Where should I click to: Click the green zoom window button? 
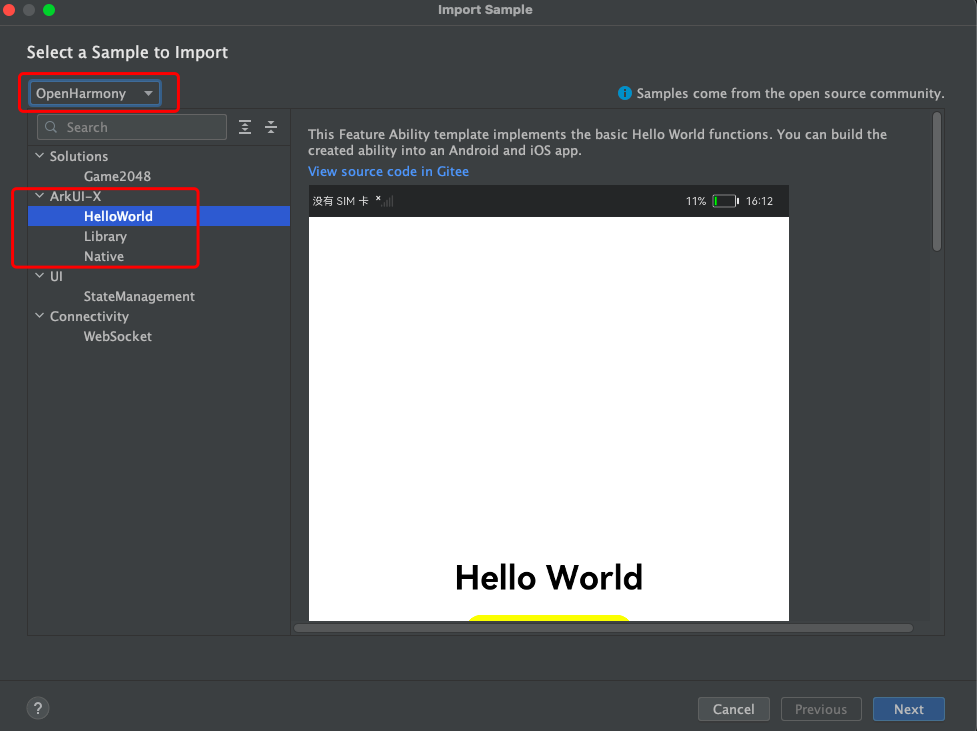point(49,9)
